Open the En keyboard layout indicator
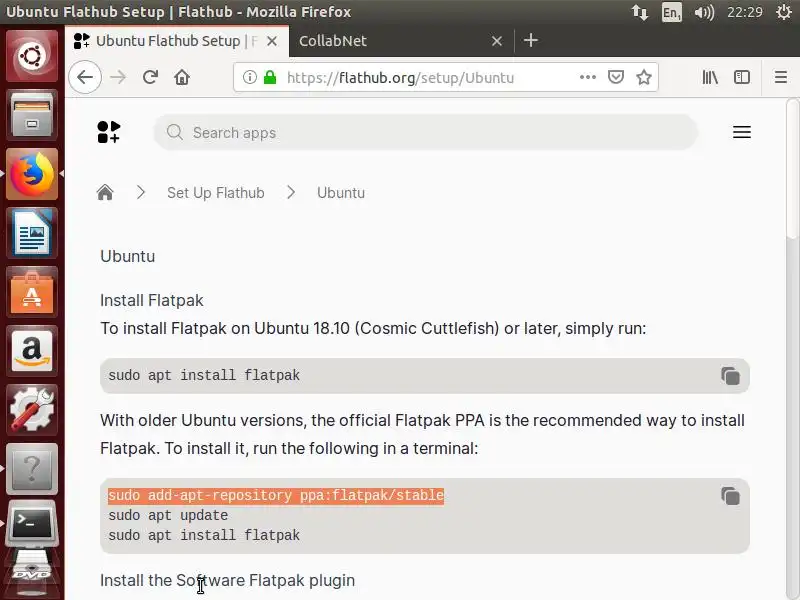This screenshot has width=800, height=600. (x=671, y=12)
